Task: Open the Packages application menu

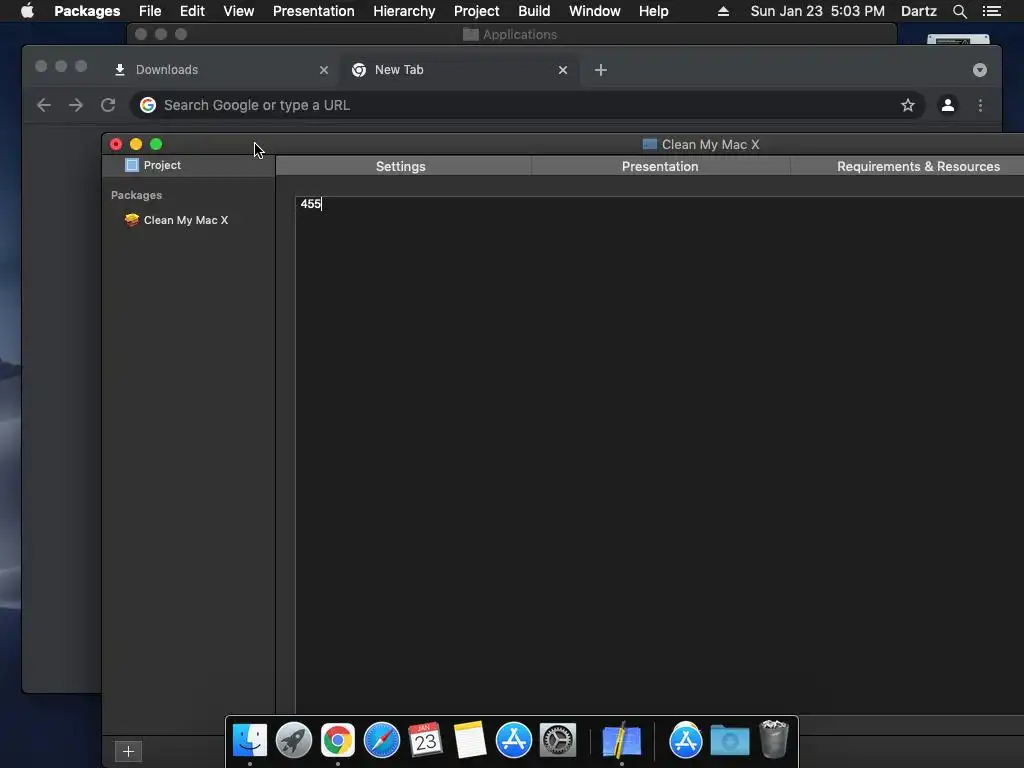Action: [87, 11]
